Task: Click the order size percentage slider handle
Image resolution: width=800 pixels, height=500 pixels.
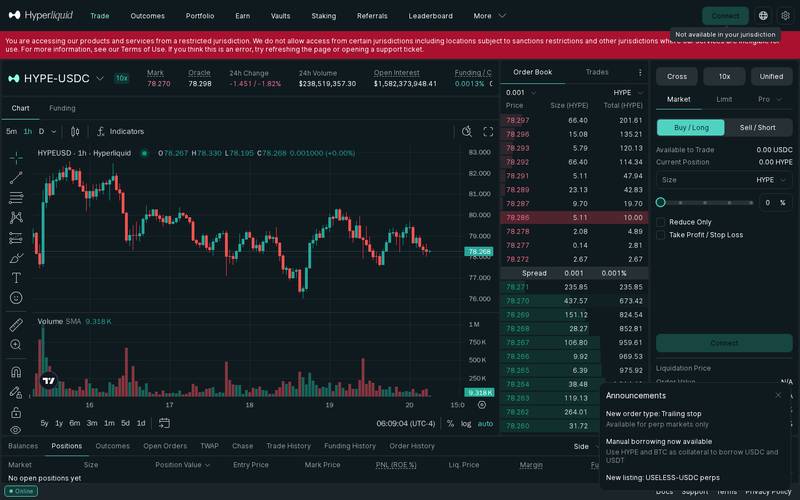Action: coord(661,203)
